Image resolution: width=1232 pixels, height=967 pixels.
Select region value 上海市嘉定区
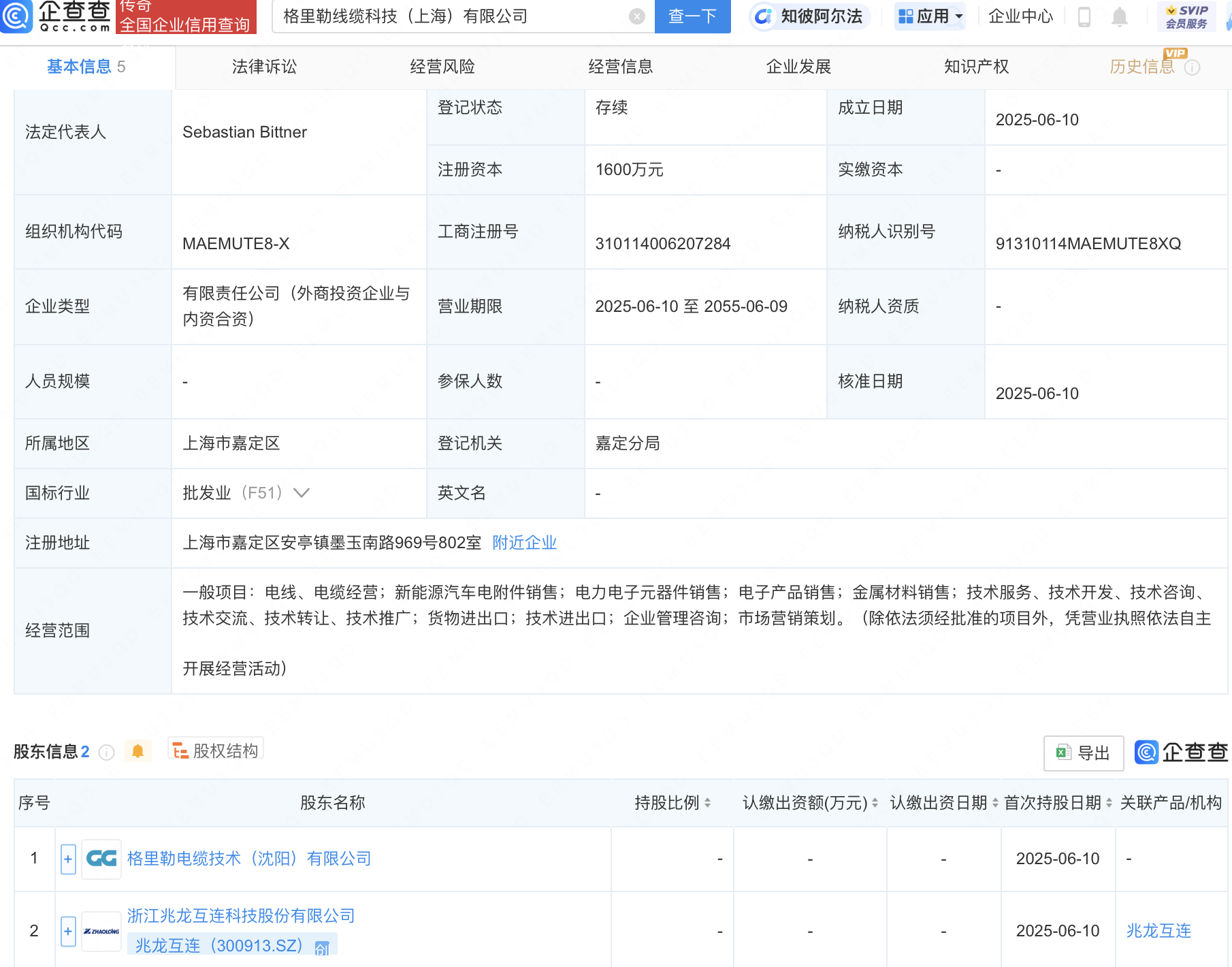(x=231, y=443)
